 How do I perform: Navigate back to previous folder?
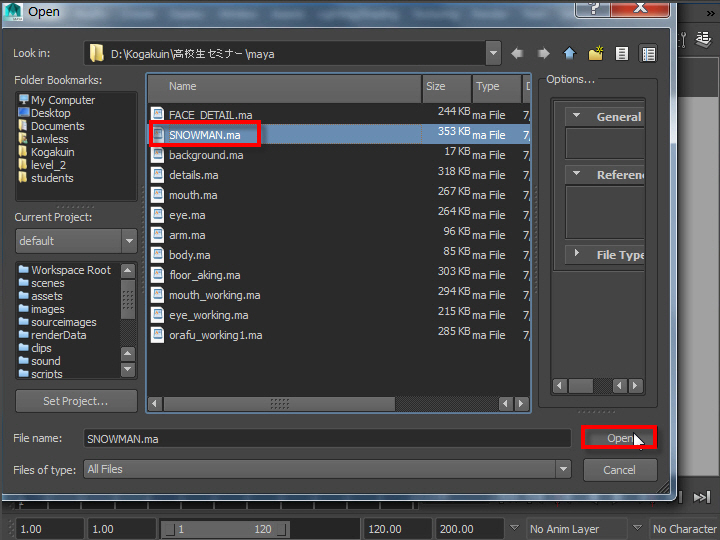pyautogui.click(x=518, y=53)
